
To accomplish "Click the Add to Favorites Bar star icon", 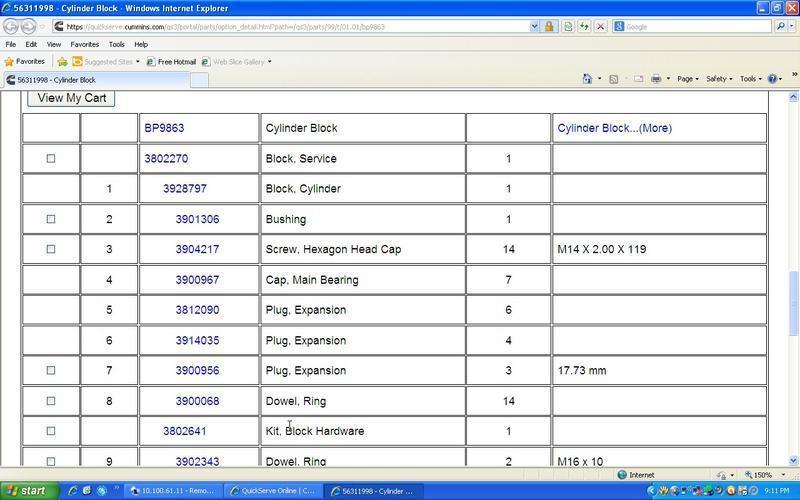I will [x=62, y=62].
